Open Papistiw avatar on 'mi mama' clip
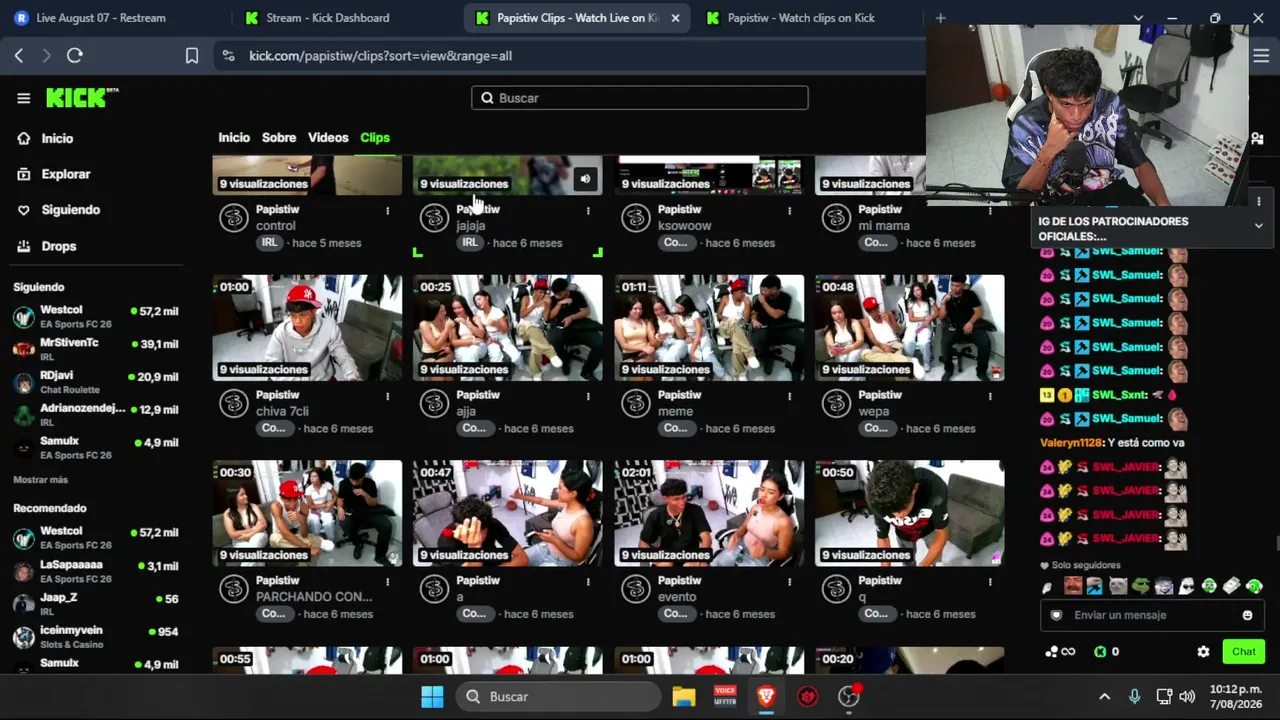Image resolution: width=1280 pixels, height=720 pixels. point(836,218)
